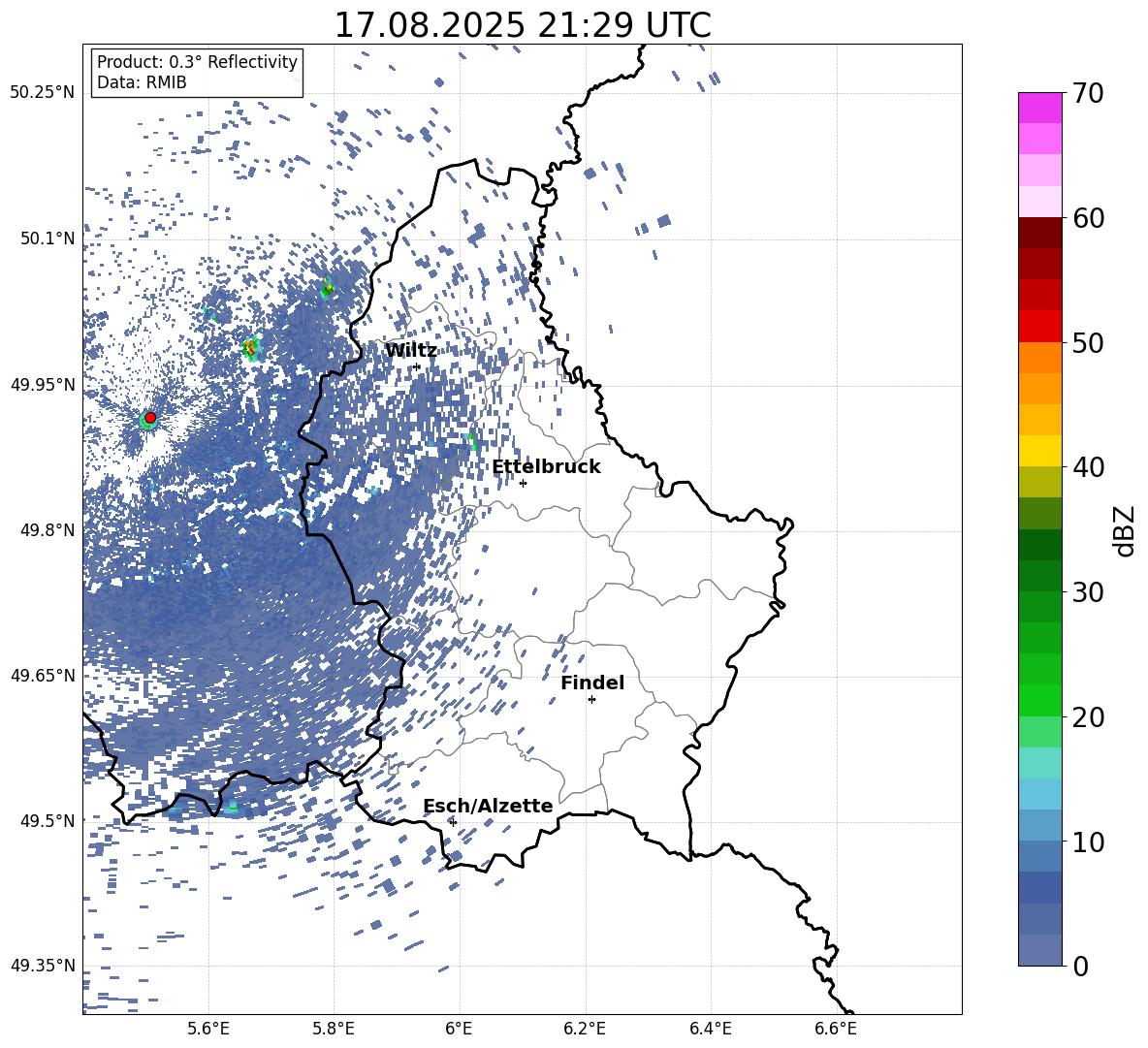
Task: Pick the dark green swatch above 30 dBZ
Action: point(1039,576)
